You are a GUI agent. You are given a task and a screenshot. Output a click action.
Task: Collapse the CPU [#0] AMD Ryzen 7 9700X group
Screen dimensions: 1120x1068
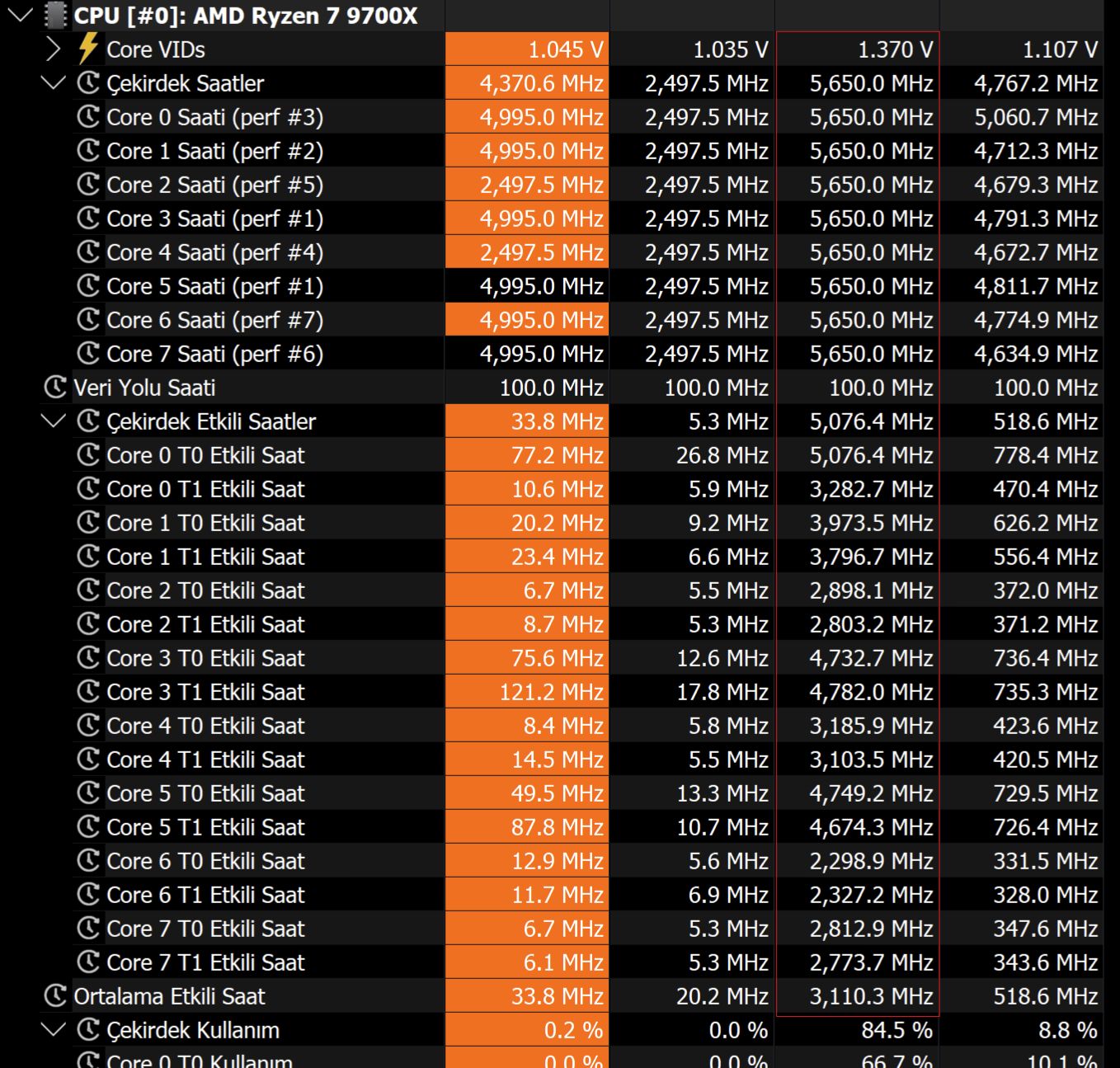pos(20,15)
